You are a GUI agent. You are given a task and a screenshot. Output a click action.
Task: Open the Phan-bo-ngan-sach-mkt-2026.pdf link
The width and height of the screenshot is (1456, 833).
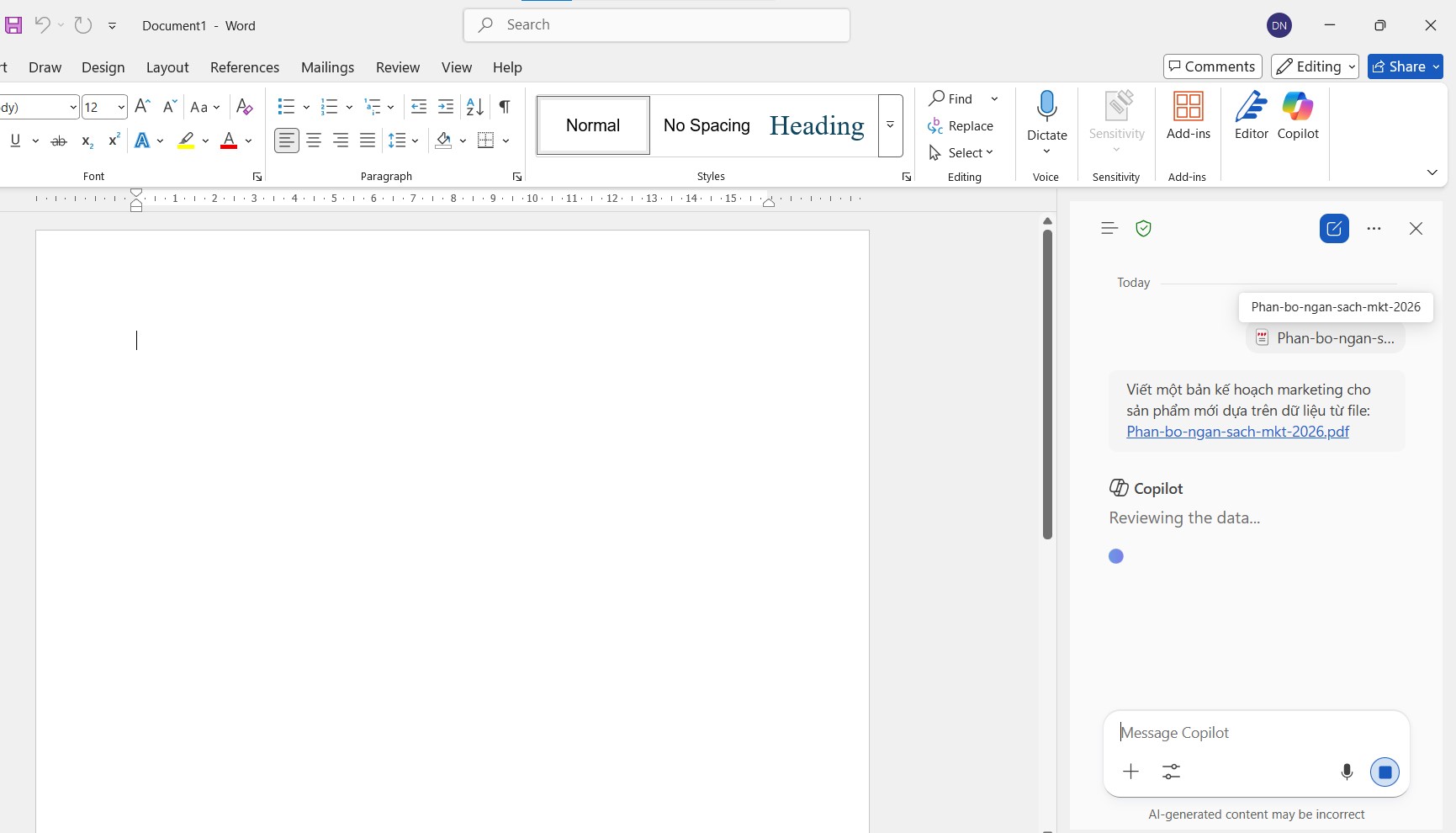(1237, 432)
